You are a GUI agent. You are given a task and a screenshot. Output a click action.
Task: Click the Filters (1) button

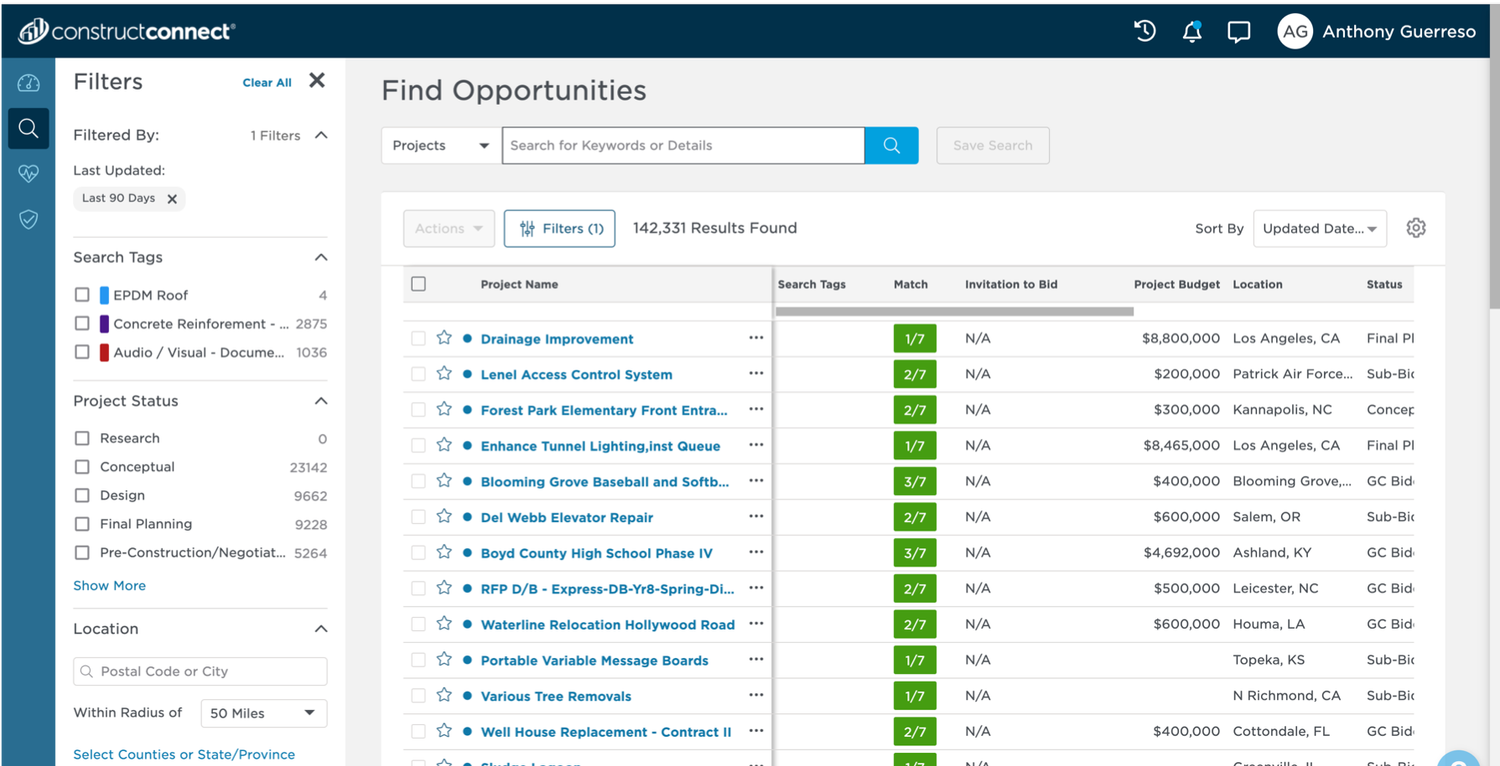click(x=559, y=228)
